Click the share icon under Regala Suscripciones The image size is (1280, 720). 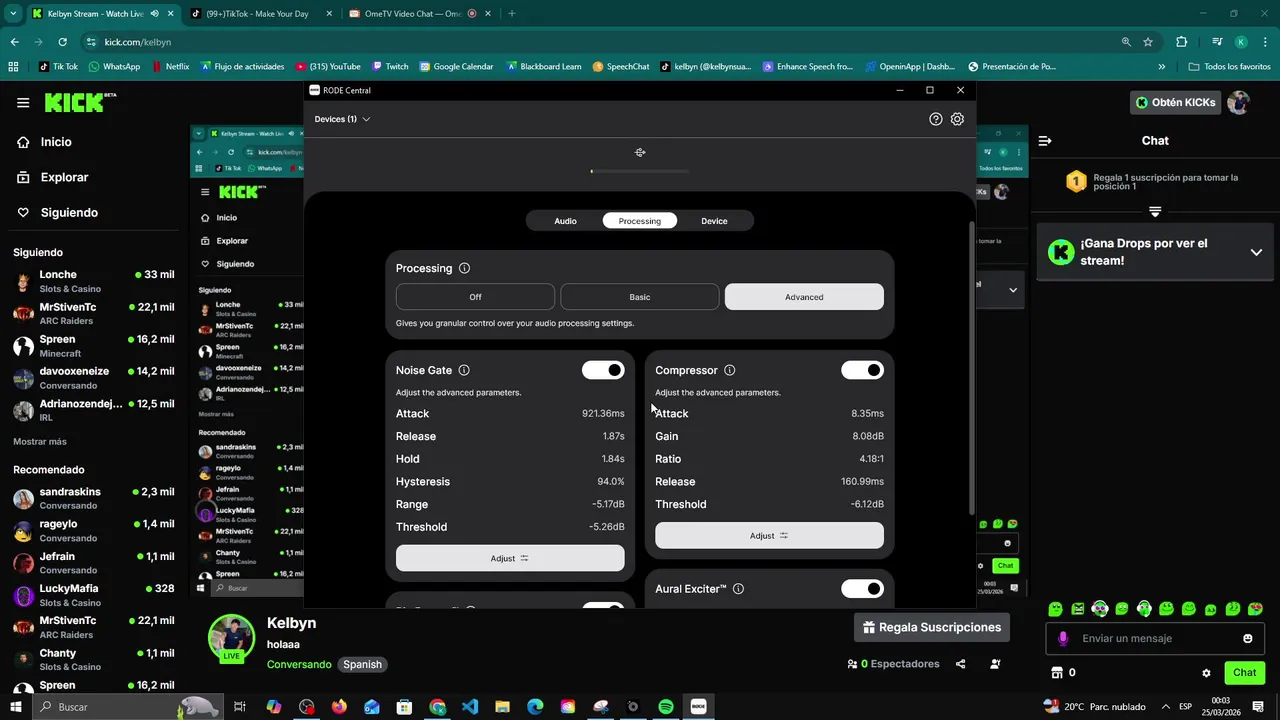961,664
